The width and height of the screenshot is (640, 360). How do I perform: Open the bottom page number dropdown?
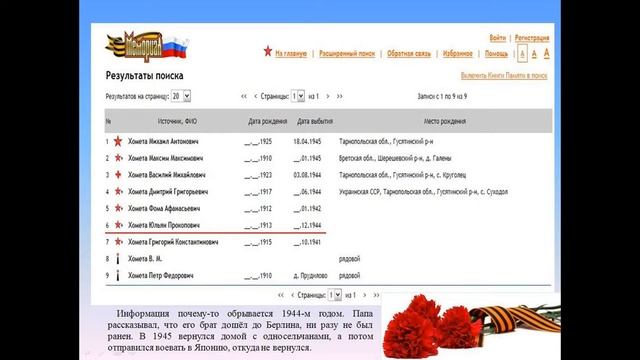point(335,295)
